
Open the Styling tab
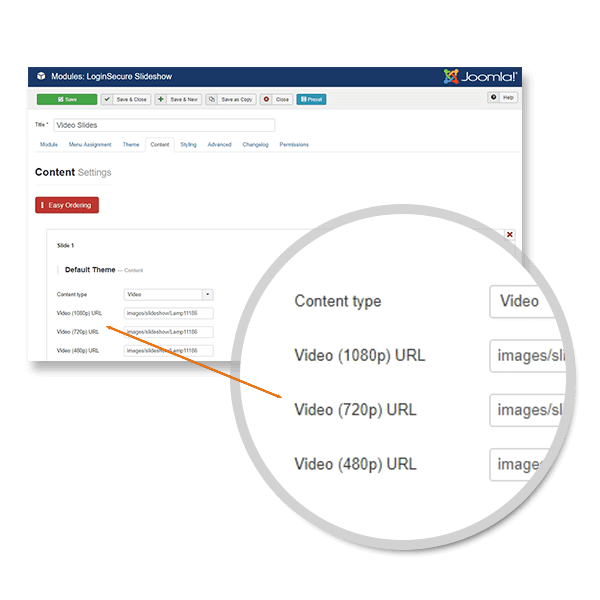click(x=188, y=144)
